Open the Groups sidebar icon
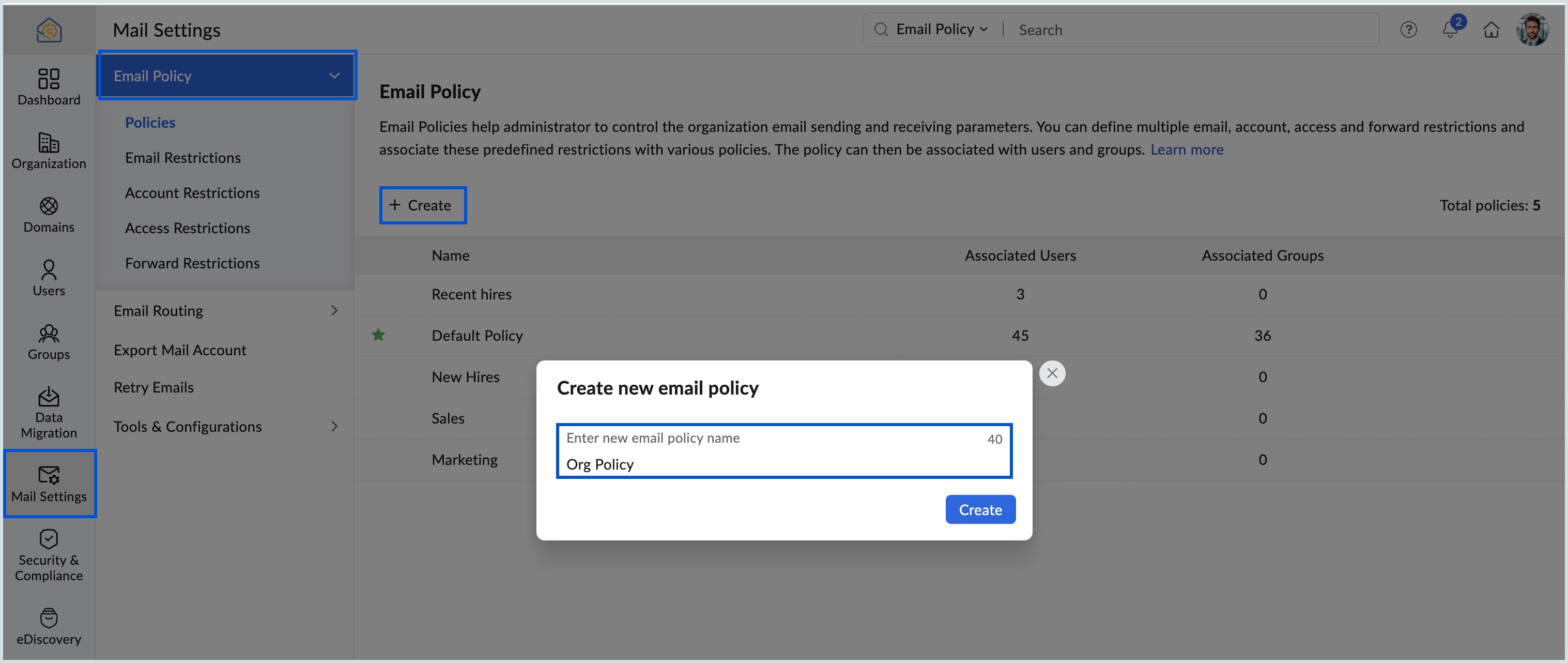 pyautogui.click(x=49, y=341)
